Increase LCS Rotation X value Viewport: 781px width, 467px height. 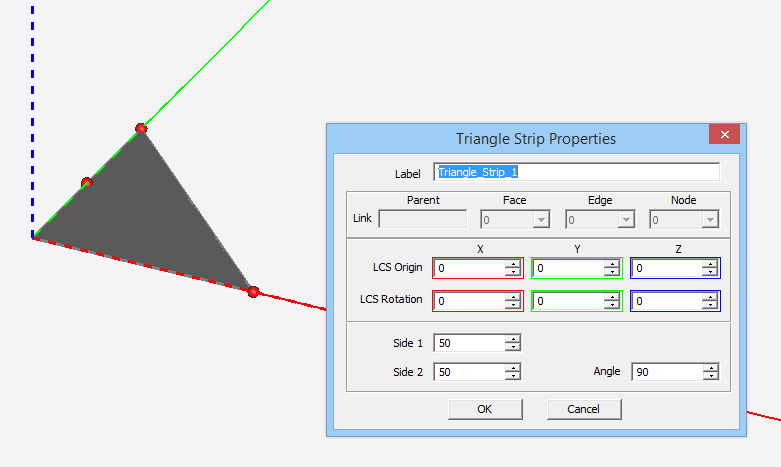(513, 297)
